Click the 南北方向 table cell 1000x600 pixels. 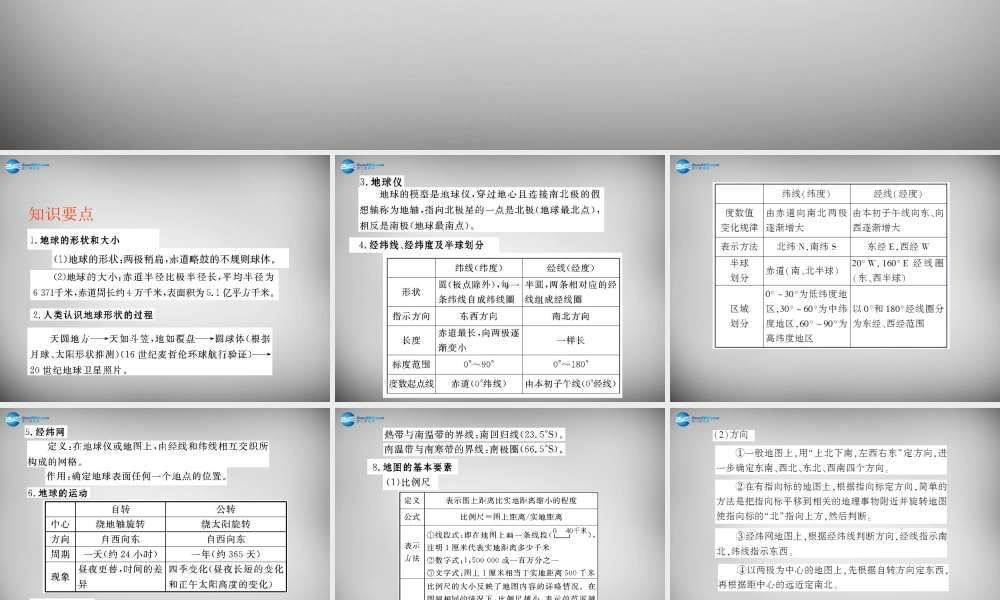pyautogui.click(x=571, y=316)
